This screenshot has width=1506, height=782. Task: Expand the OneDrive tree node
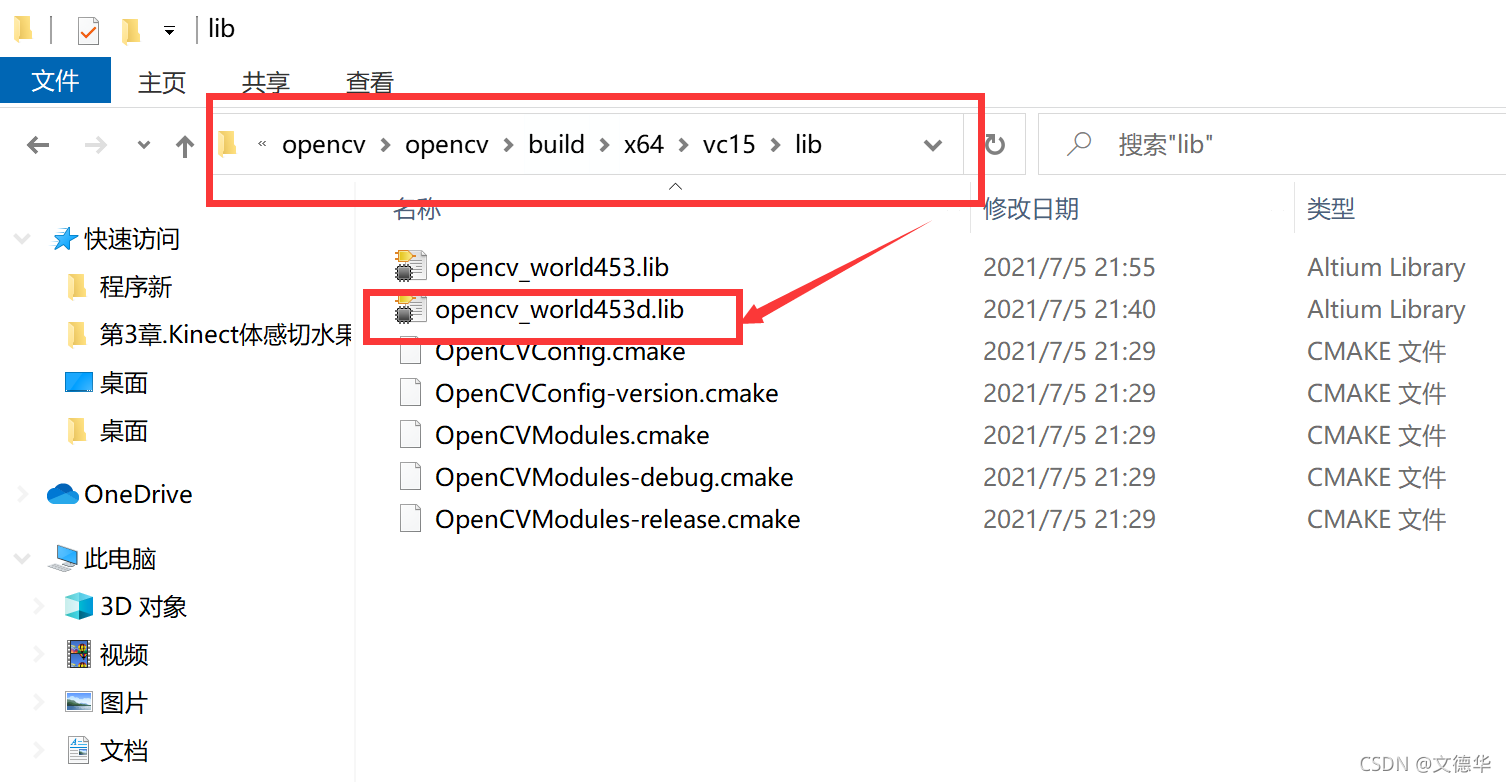pyautogui.click(x=22, y=494)
